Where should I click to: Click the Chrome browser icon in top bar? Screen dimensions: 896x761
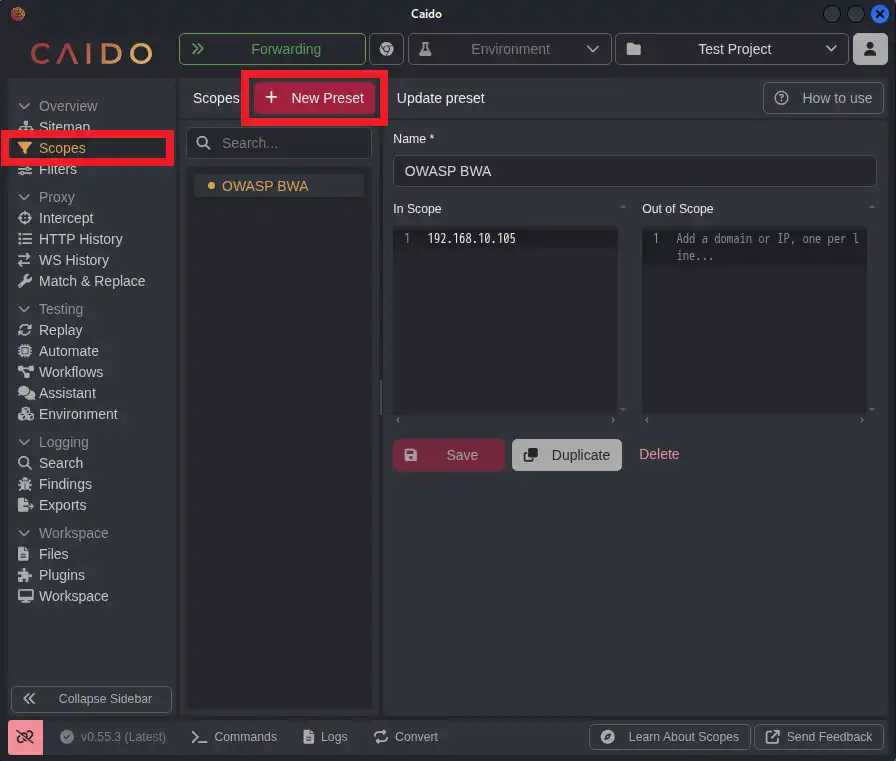pos(386,49)
